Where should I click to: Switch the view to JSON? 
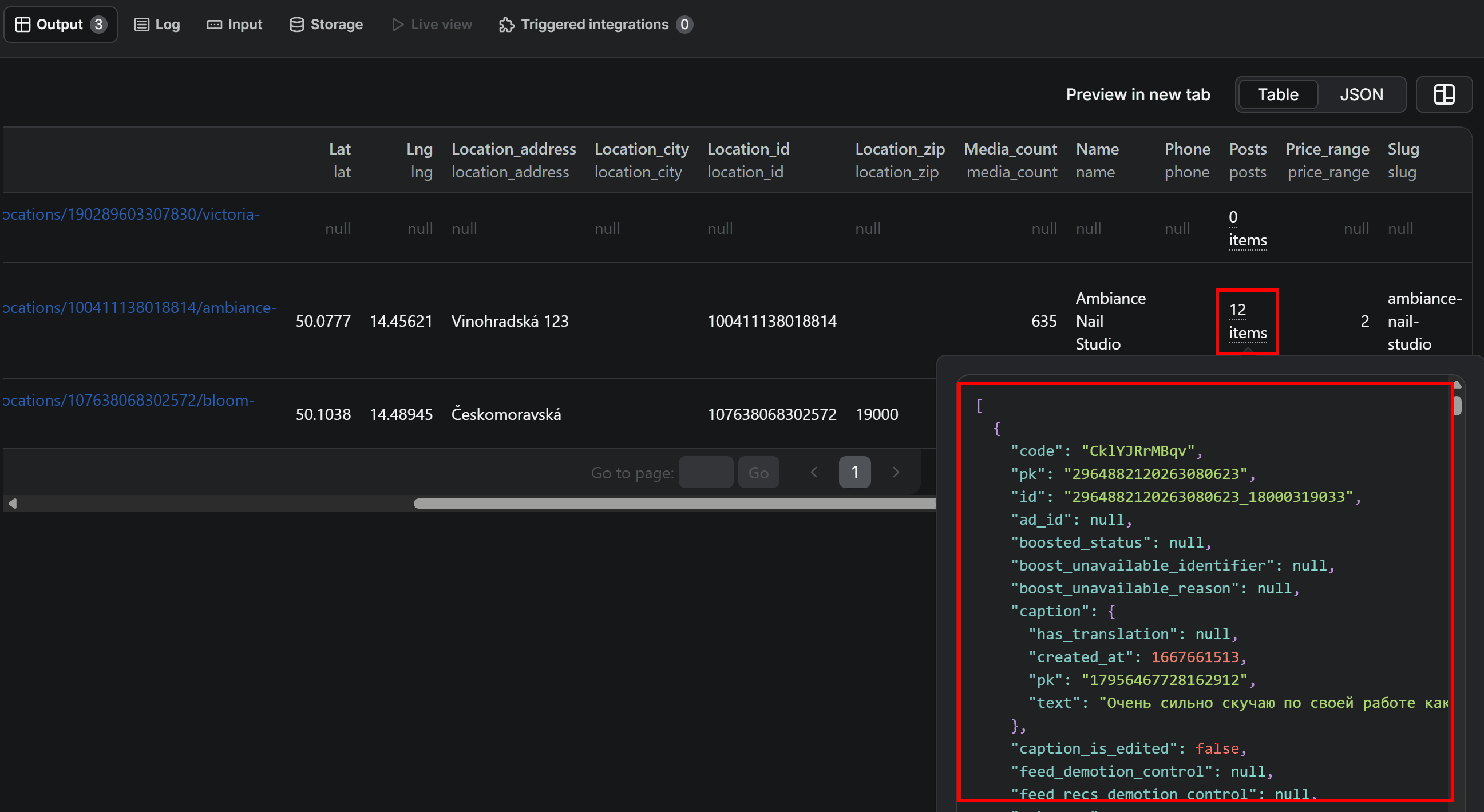coord(1361,94)
